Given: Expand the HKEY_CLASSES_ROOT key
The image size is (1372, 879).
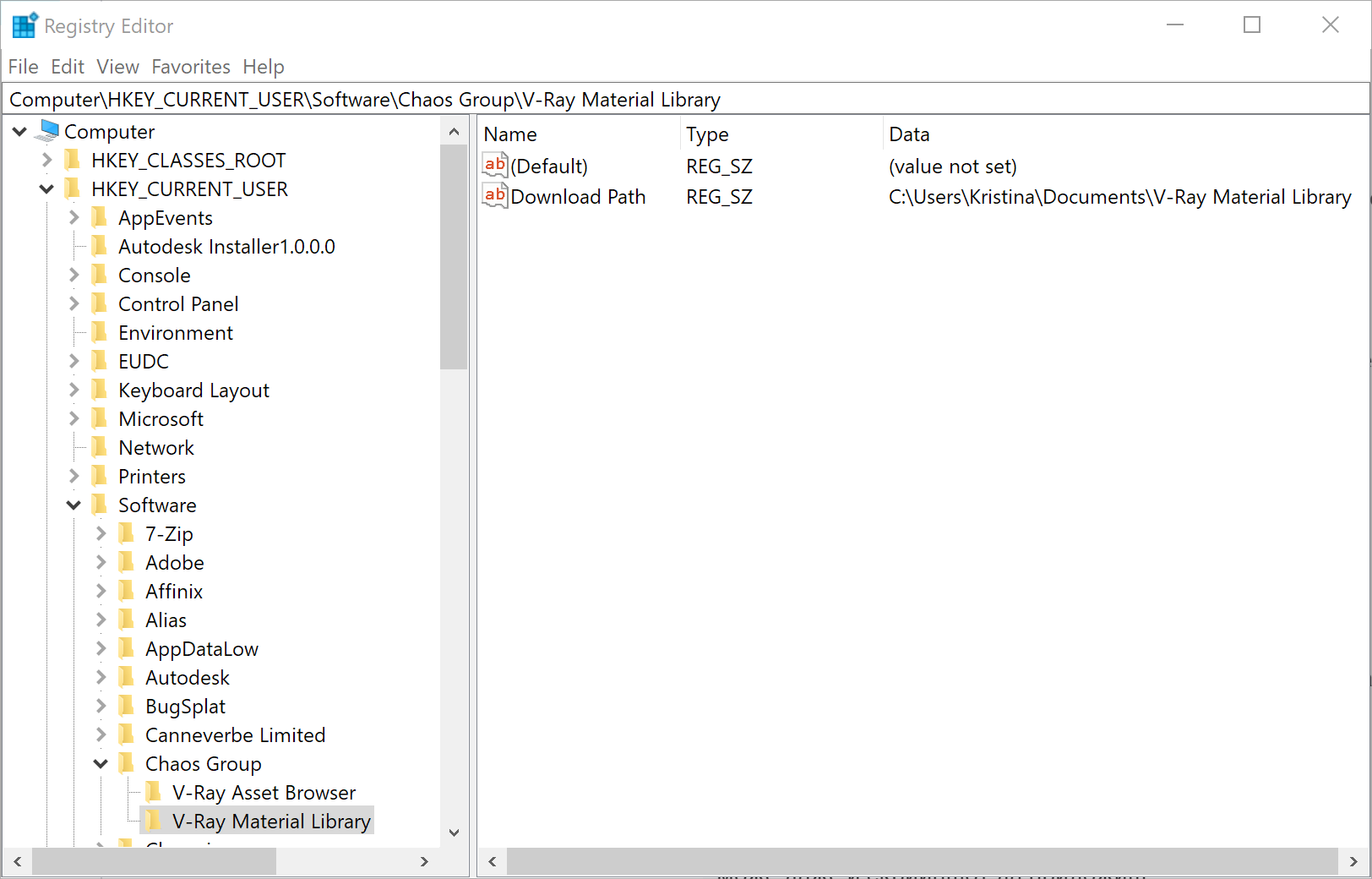Looking at the screenshot, I should tap(47, 160).
